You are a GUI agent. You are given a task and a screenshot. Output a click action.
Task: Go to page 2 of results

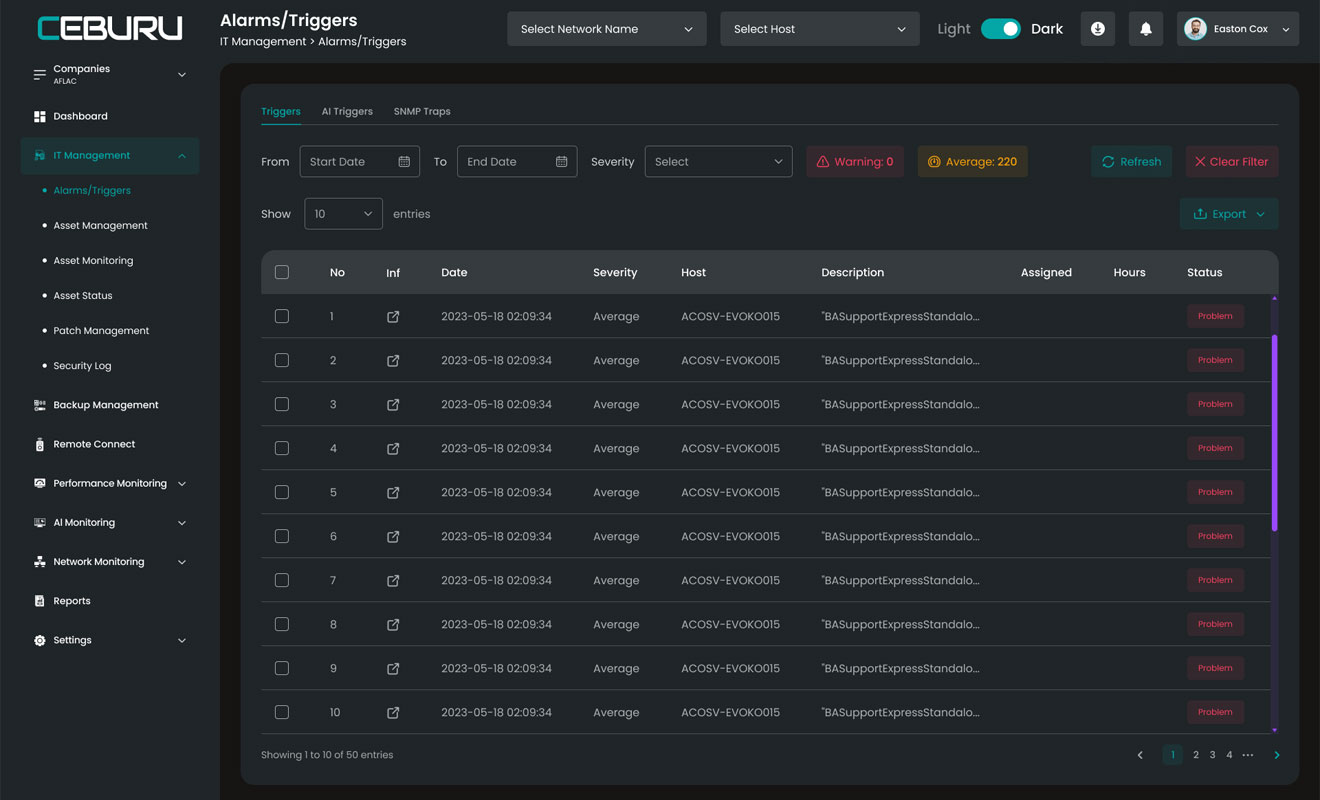(x=1196, y=755)
